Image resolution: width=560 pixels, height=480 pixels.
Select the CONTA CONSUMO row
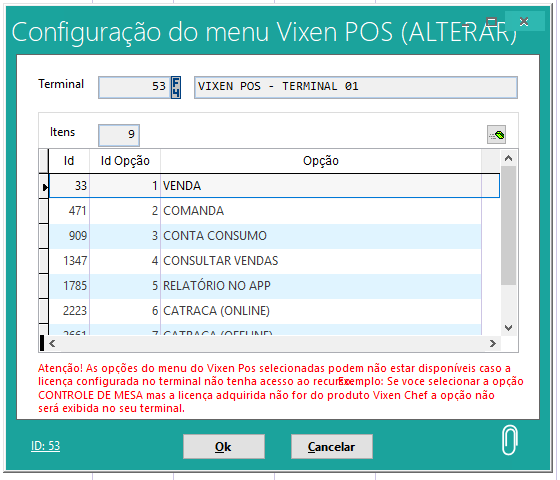[x=265, y=236]
